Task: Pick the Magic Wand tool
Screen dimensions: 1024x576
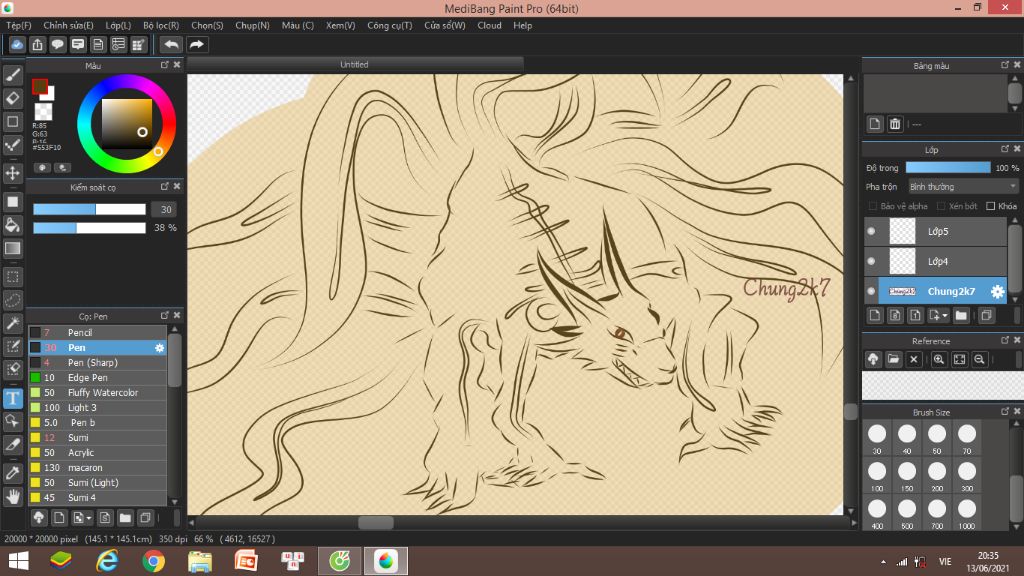Action: tap(12, 323)
